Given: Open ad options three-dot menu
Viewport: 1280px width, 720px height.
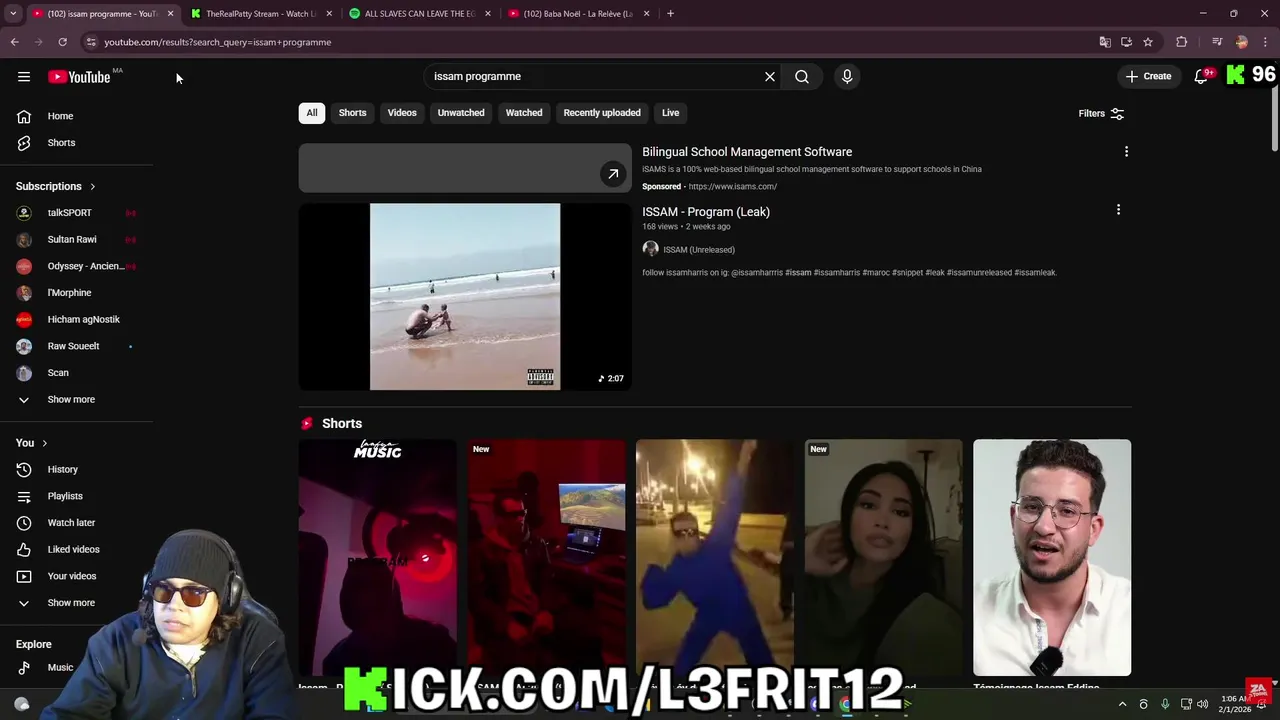Looking at the screenshot, I should coord(1126,152).
